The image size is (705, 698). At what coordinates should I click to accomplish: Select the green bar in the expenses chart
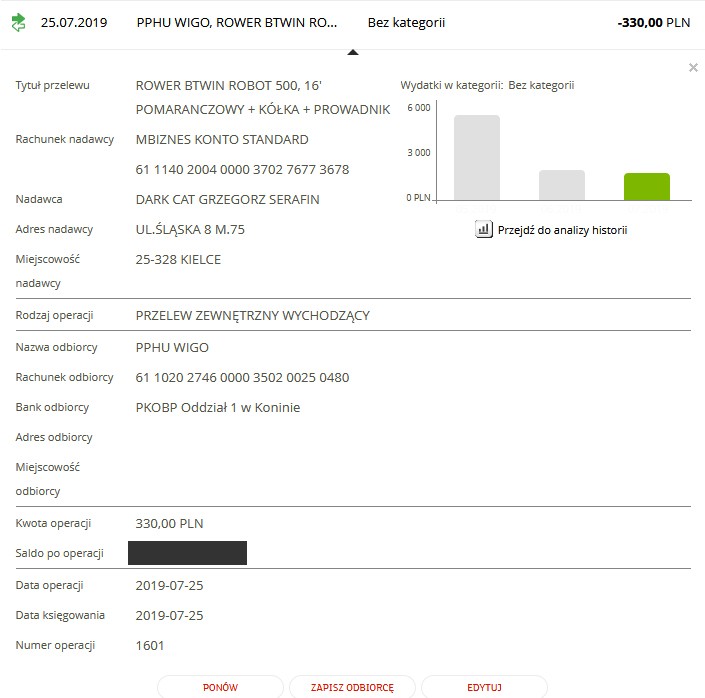click(646, 186)
